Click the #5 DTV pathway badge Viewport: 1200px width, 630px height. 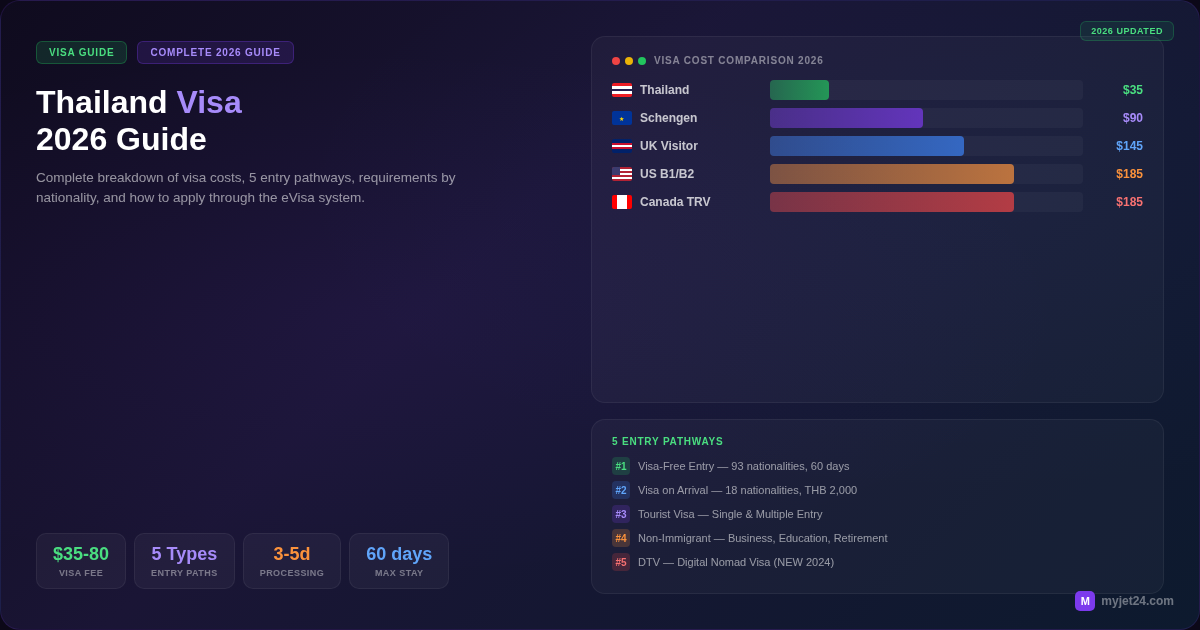click(x=621, y=562)
